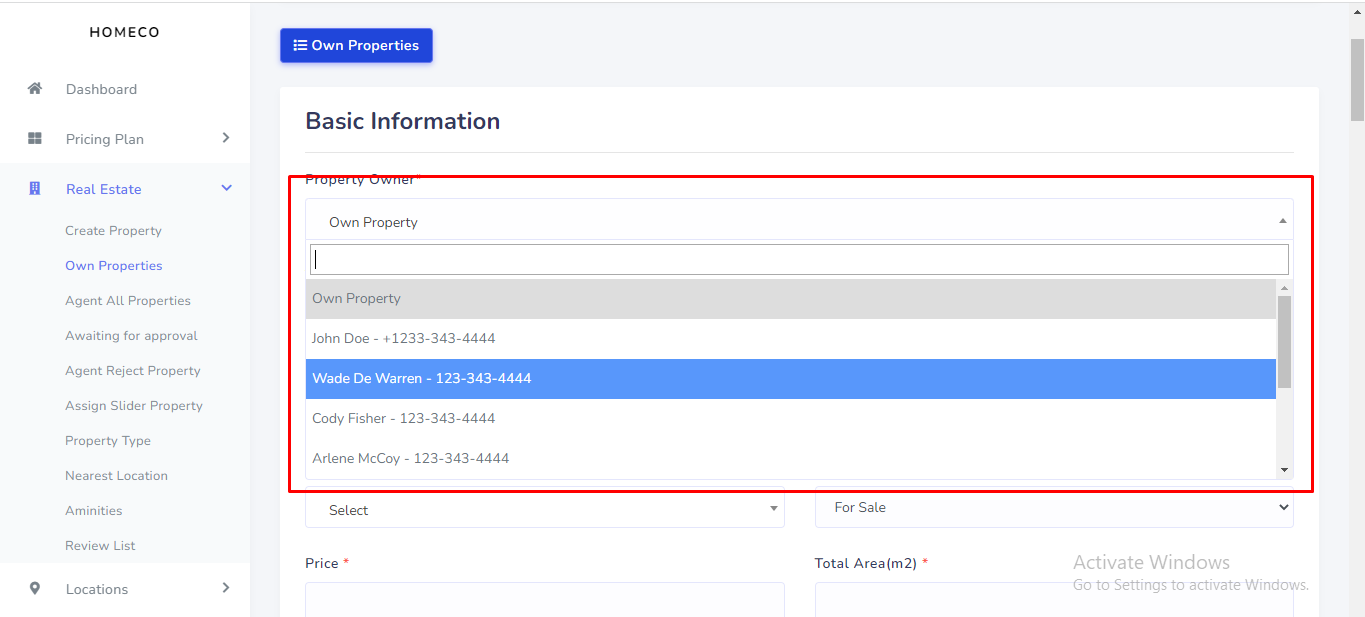Click the Pricing Plan grid icon
Image resolution: width=1365 pixels, height=617 pixels.
35,139
